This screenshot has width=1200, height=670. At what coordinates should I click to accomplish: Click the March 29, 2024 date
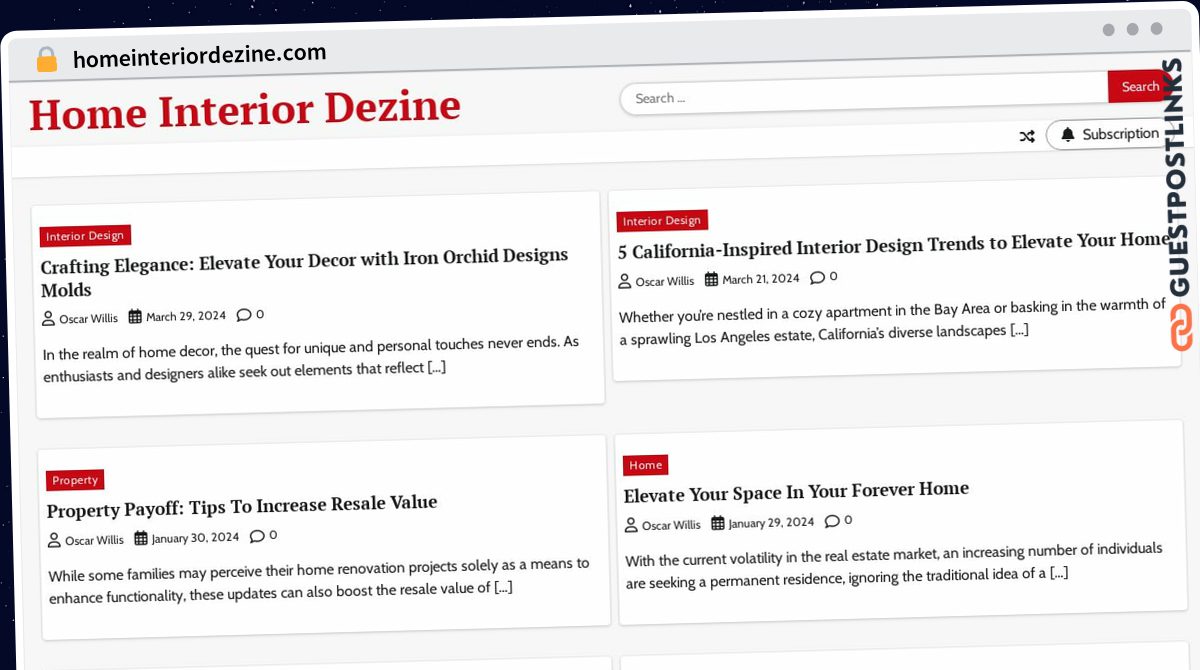(x=186, y=316)
